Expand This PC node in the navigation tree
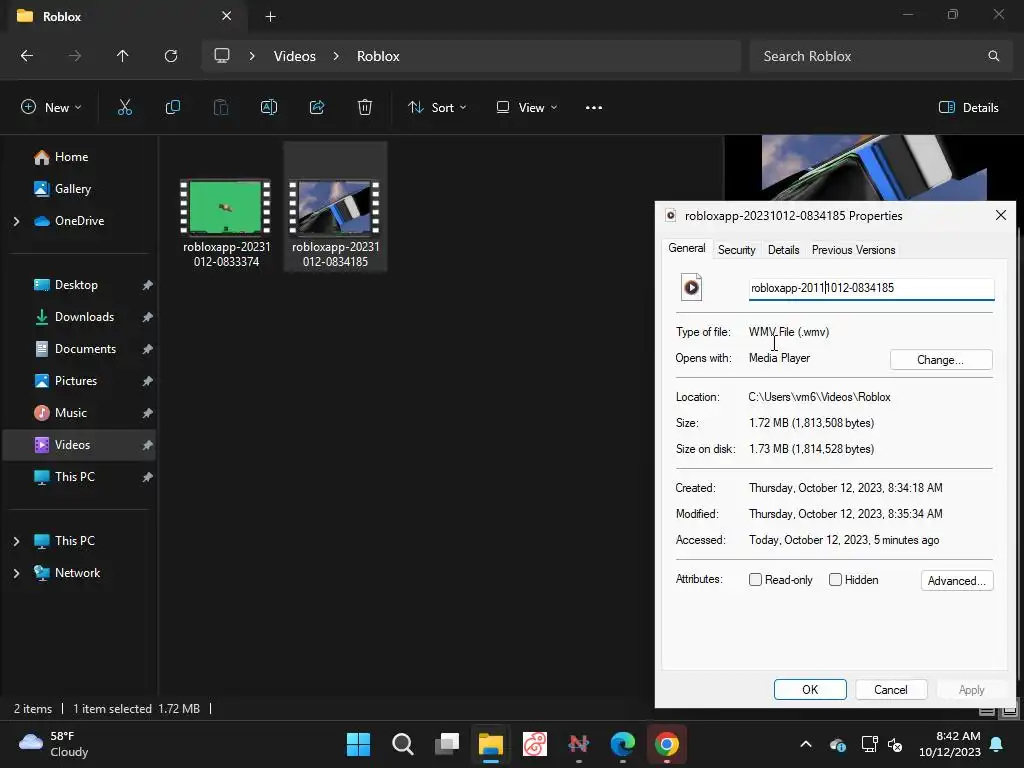The height and width of the screenshot is (768, 1024). tap(16, 541)
